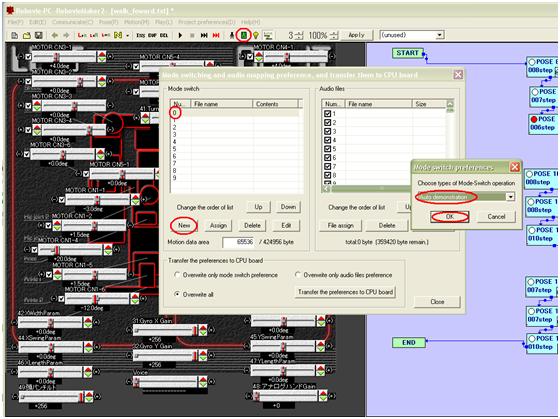Select the START node in flow chart
The width and height of the screenshot is (560, 419).
point(408,53)
